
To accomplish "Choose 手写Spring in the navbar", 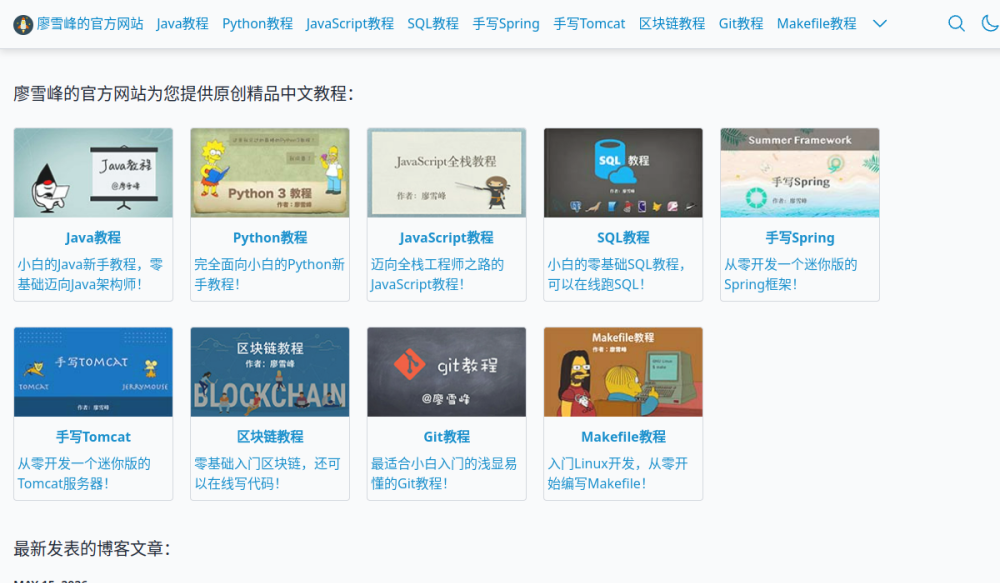I will point(506,24).
